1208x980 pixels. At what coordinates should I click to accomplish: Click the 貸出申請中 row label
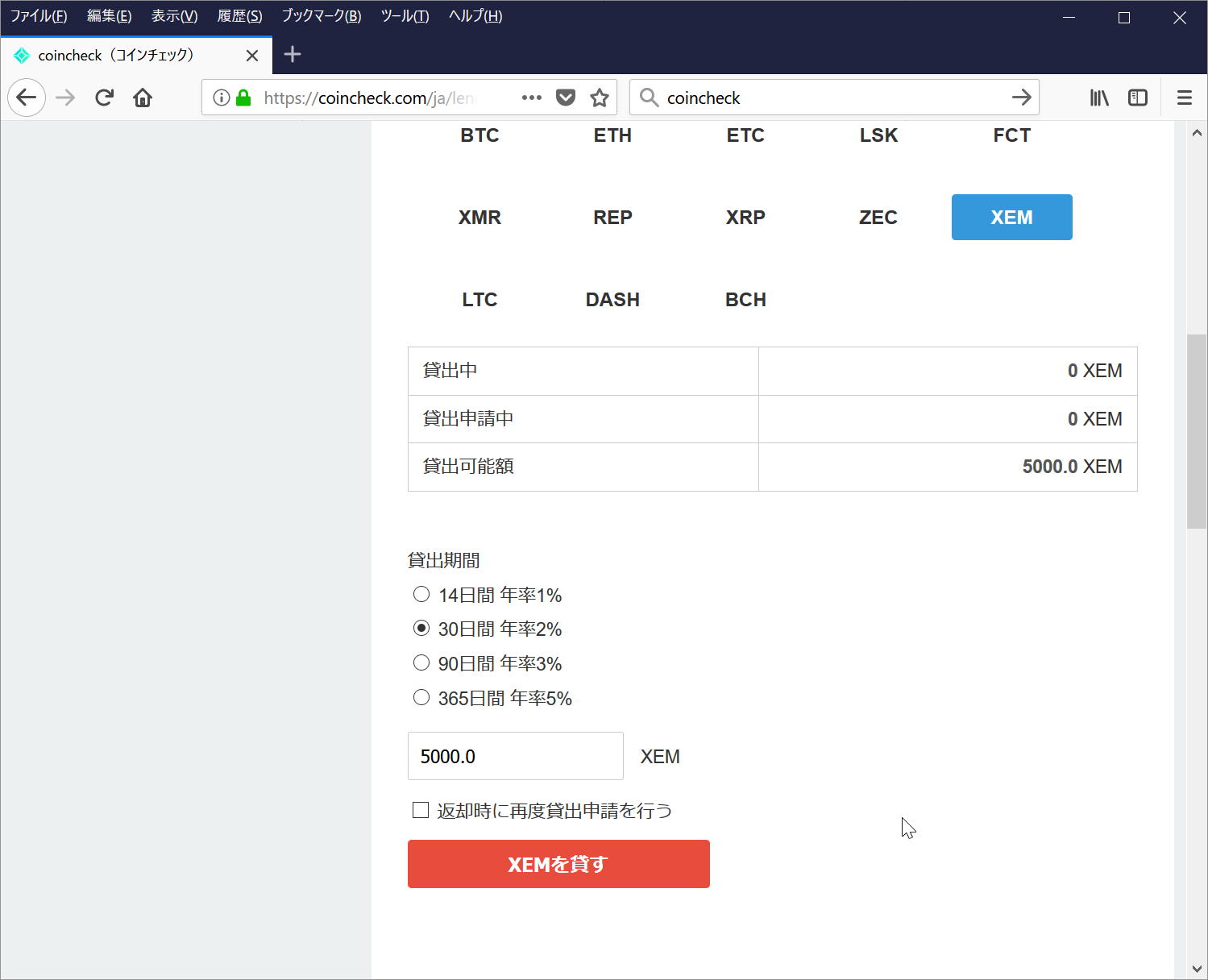(x=468, y=419)
